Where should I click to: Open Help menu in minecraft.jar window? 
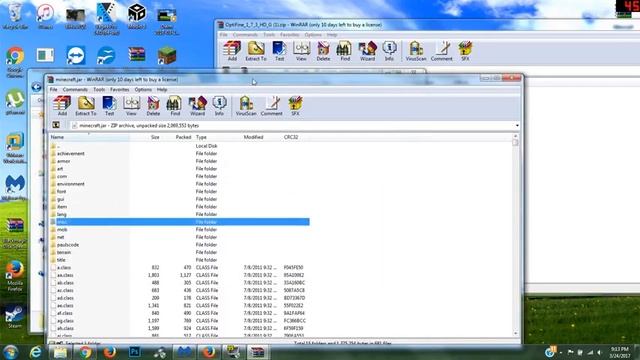[x=162, y=89]
